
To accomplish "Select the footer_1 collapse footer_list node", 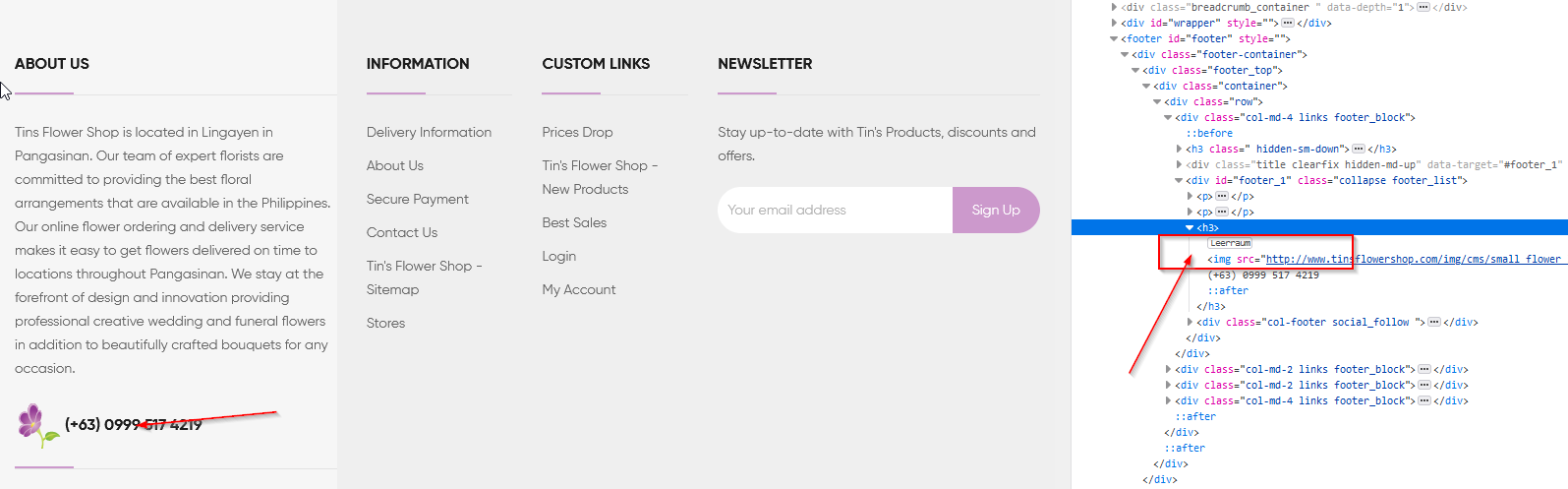I will pos(1326,180).
